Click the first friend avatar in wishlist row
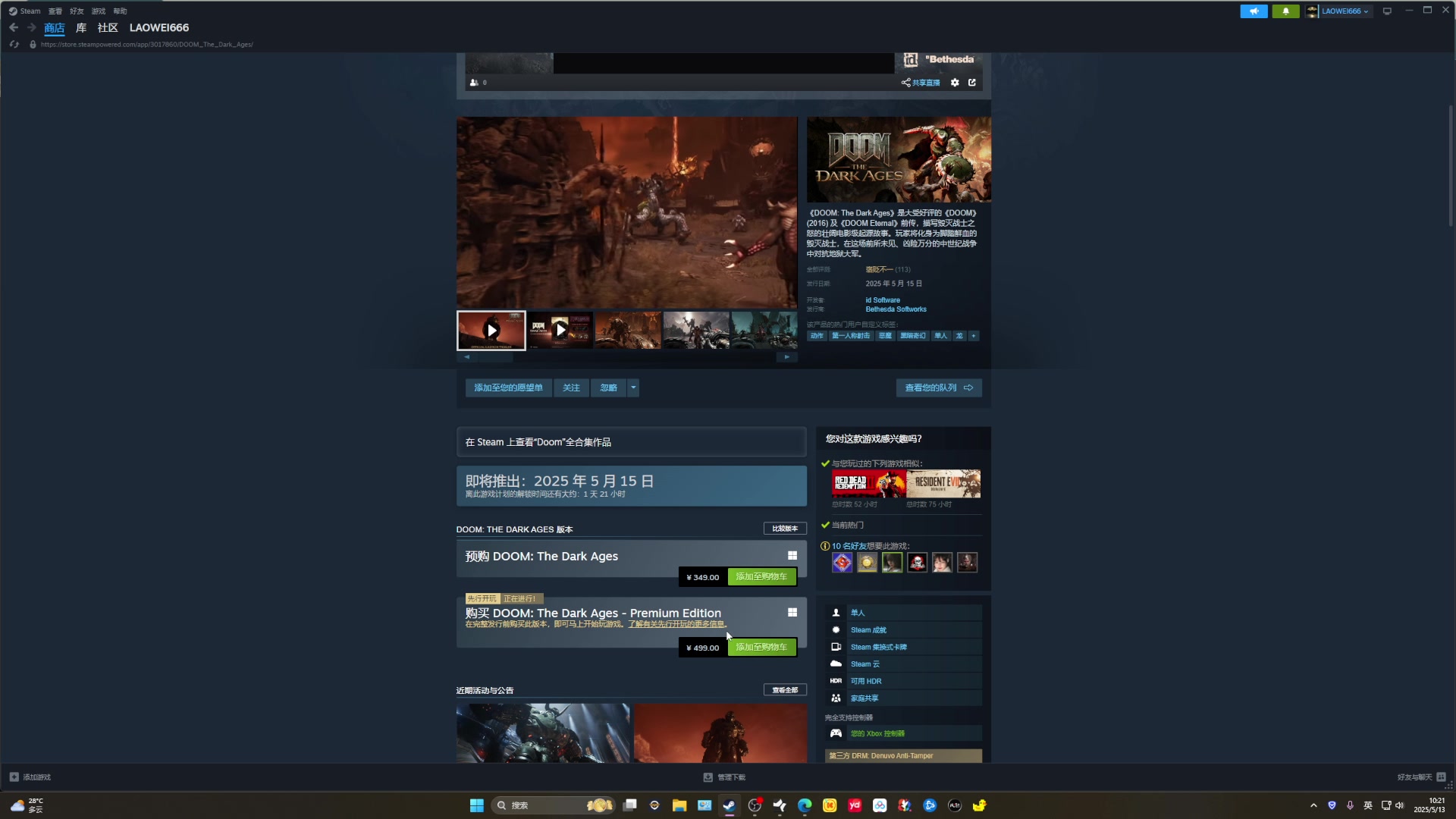Image resolution: width=1456 pixels, height=819 pixels. pyautogui.click(x=842, y=563)
